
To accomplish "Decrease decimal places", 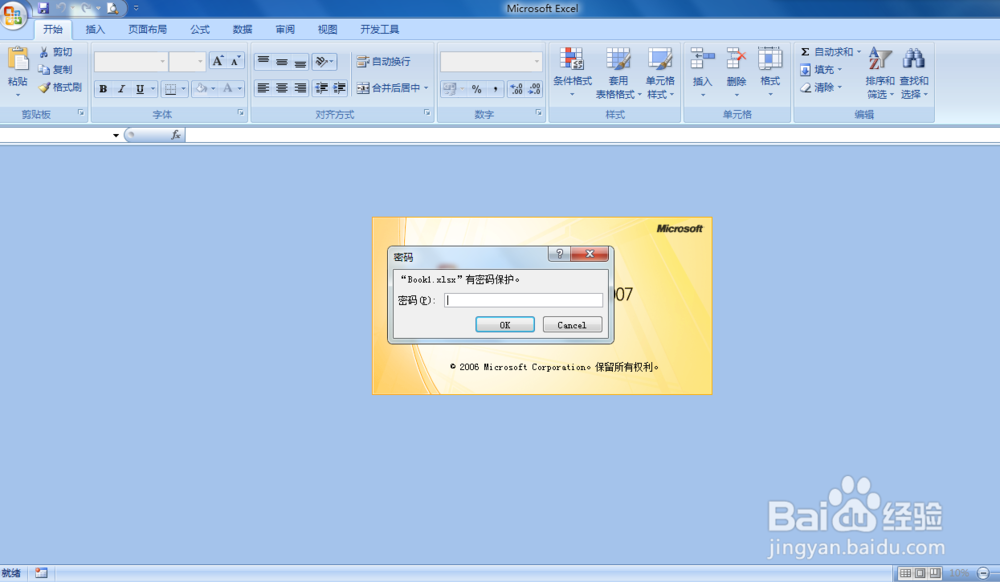I will tap(534, 89).
